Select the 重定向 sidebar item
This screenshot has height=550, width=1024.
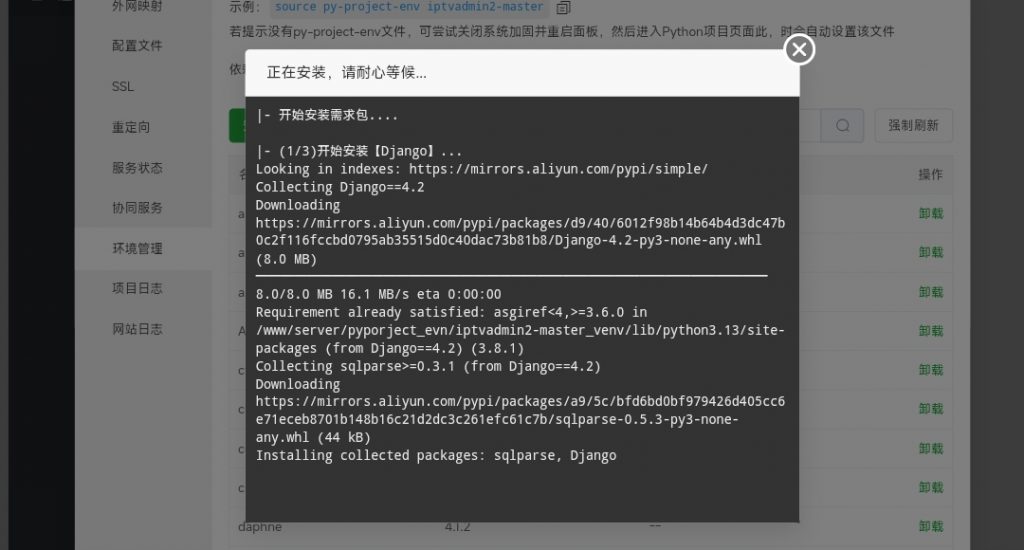click(x=131, y=127)
